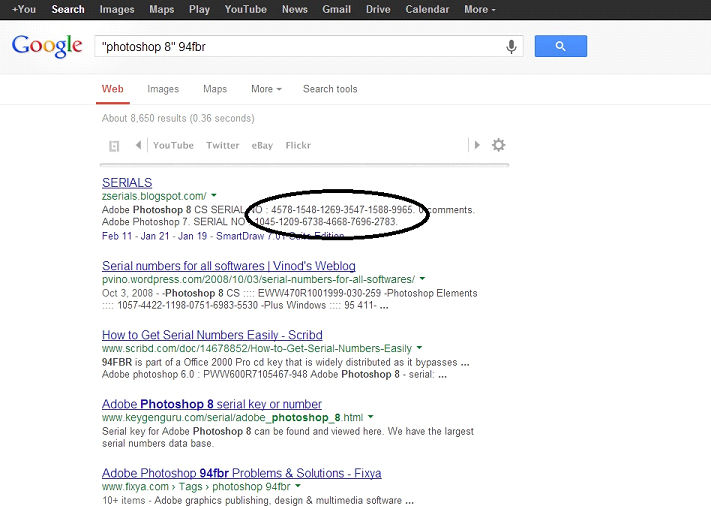The width and height of the screenshot is (711, 506).
Task: Open Serial numbers for all softwares result
Action: tap(229, 266)
